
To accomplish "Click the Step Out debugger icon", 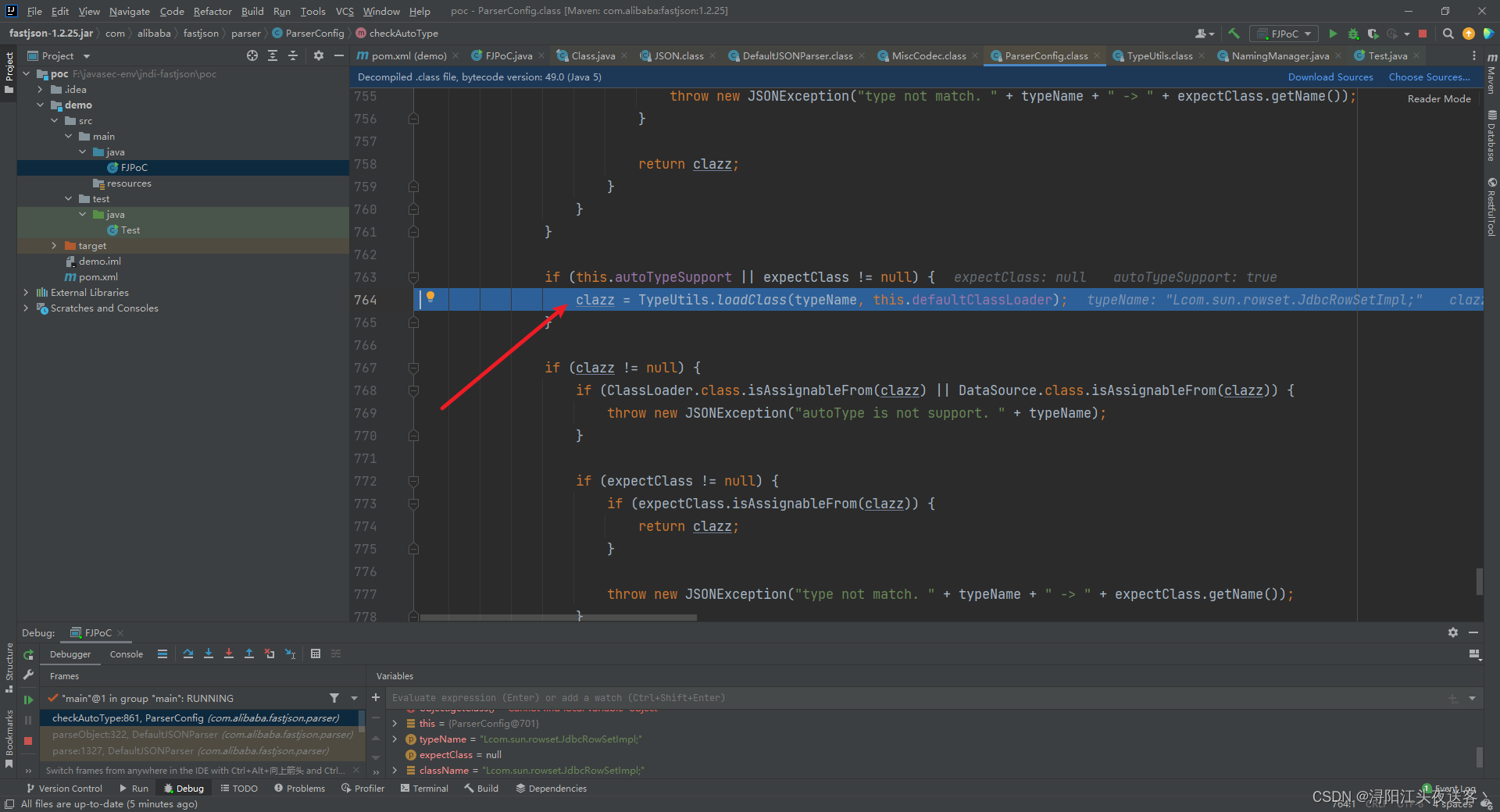I will 249,654.
